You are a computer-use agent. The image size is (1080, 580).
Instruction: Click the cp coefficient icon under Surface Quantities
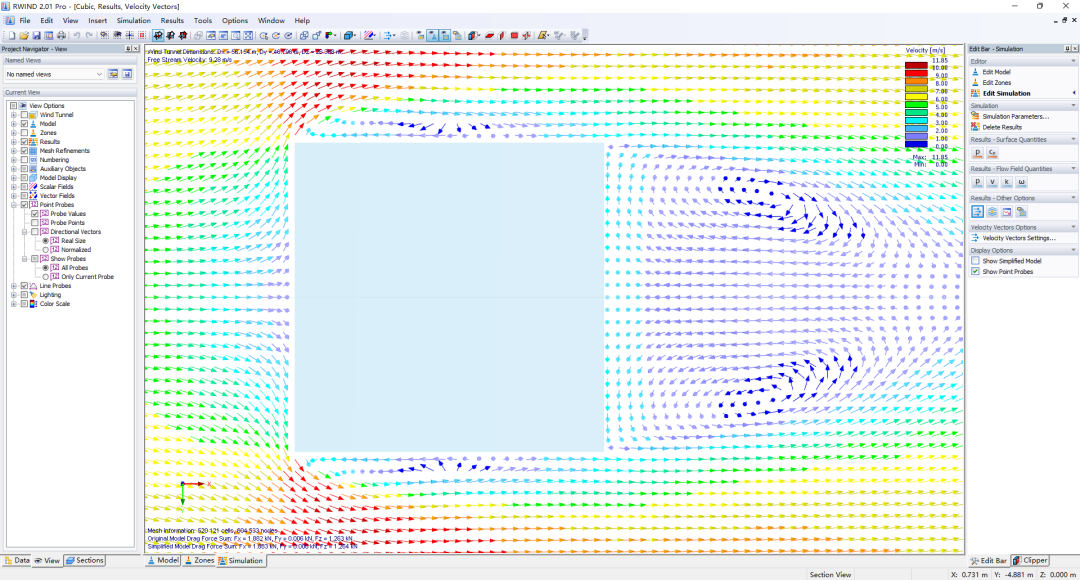pyautogui.click(x=992, y=153)
